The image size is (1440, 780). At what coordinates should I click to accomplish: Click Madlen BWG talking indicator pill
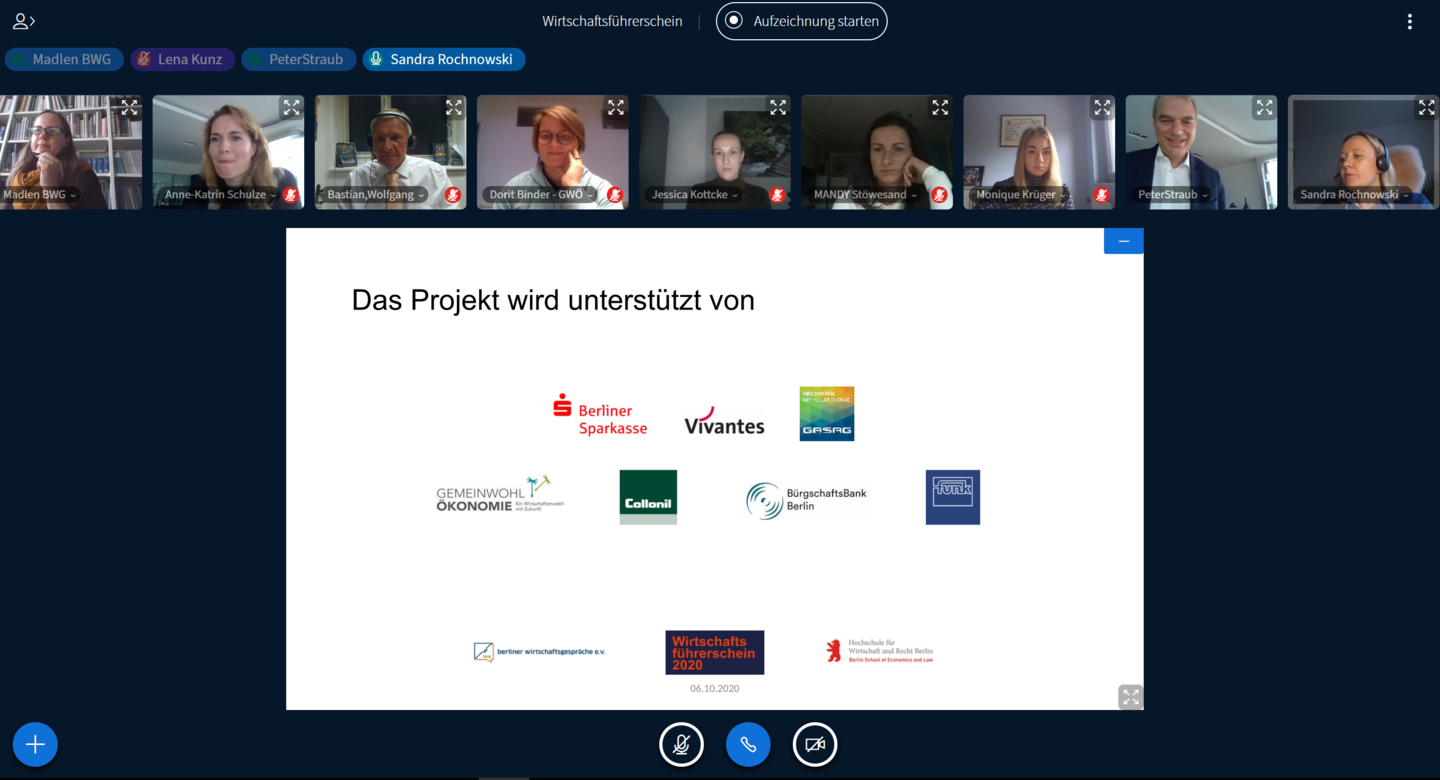click(64, 59)
